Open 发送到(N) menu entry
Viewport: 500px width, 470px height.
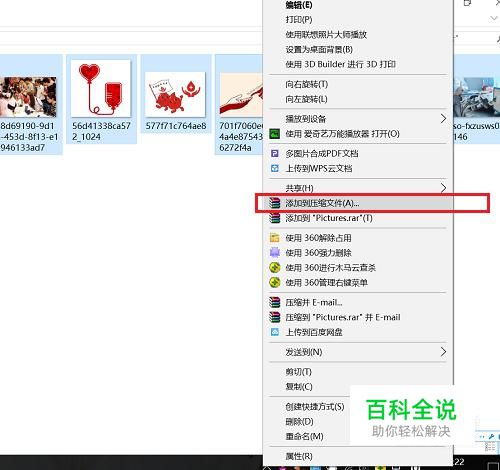[358, 352]
